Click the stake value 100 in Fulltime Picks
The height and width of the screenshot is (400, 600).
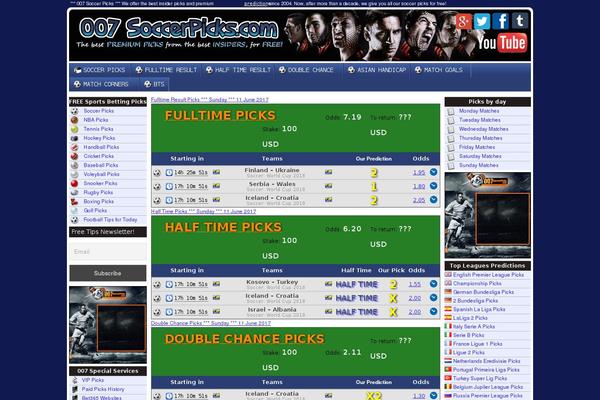coord(289,129)
